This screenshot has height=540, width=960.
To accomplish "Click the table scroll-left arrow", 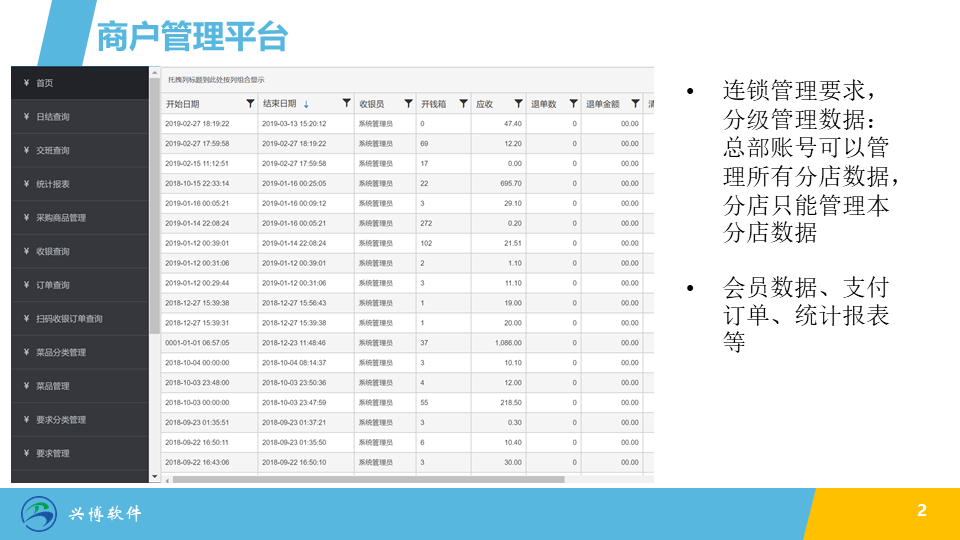I will 167,480.
